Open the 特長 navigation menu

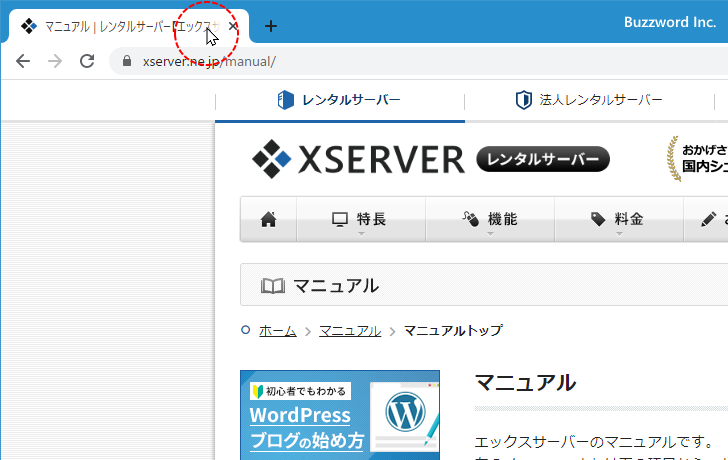(361, 219)
